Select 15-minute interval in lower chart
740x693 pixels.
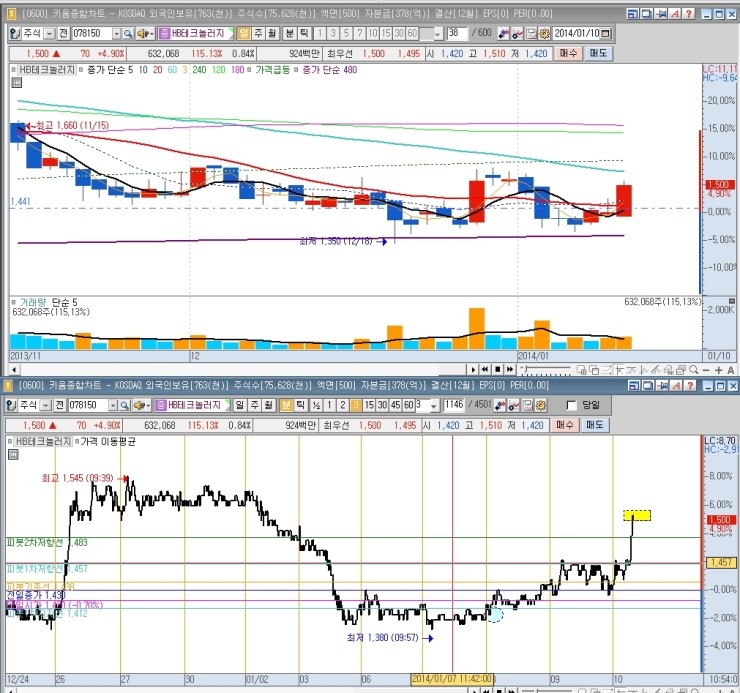(x=369, y=405)
